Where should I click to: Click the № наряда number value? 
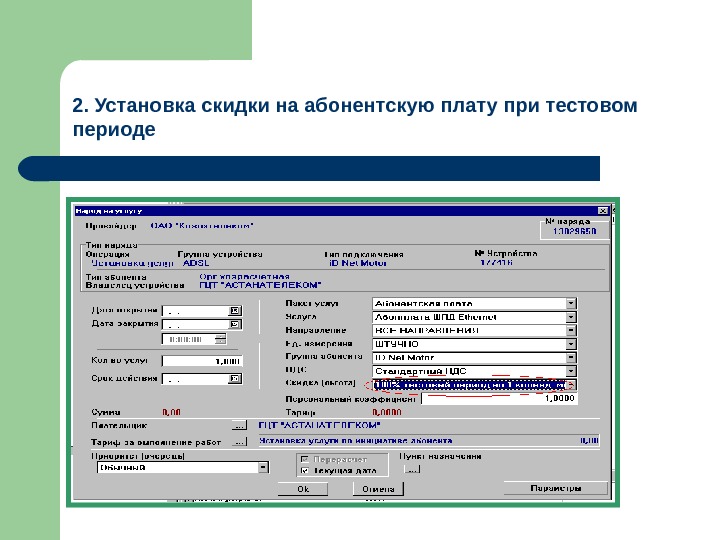(x=574, y=231)
